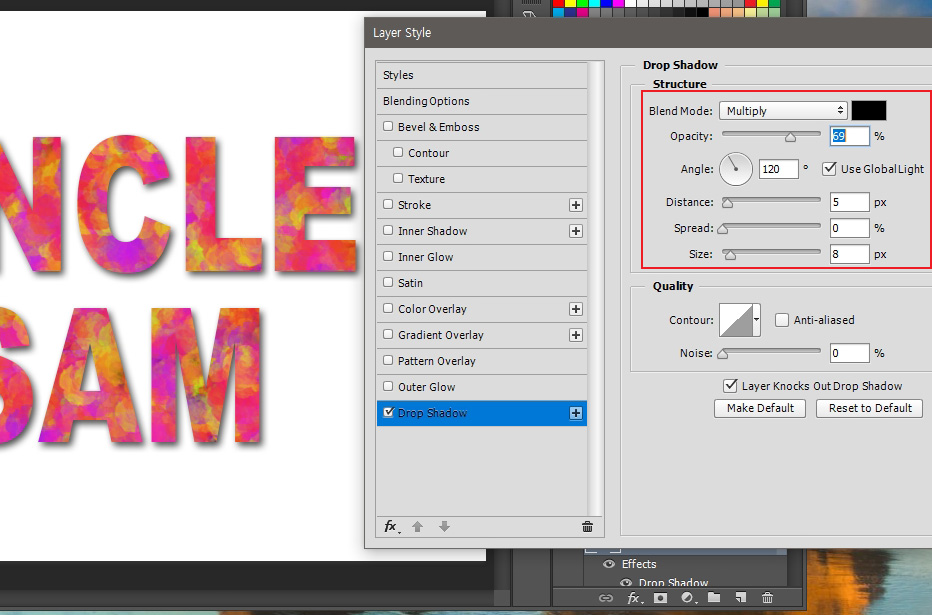
Task: Toggle visibility eye for Effects
Action: (x=609, y=564)
